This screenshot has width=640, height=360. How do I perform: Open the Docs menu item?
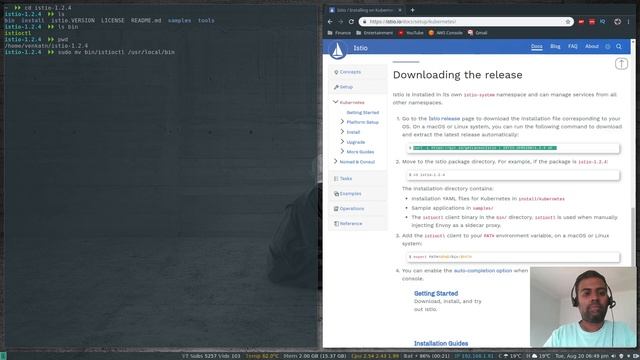536,47
